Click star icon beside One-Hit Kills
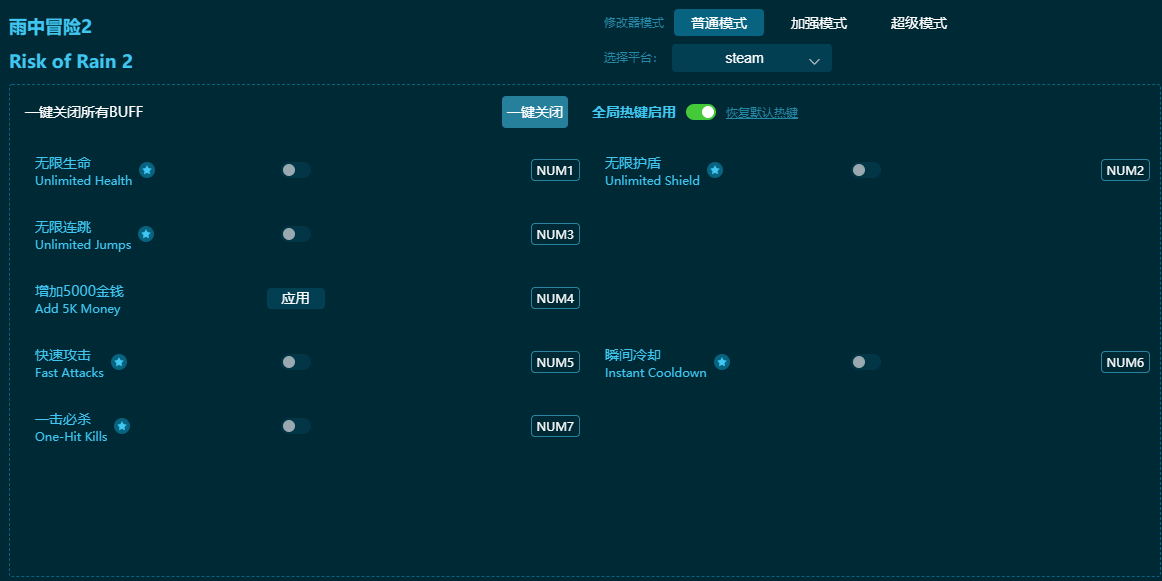The height and width of the screenshot is (581, 1162). [122, 426]
